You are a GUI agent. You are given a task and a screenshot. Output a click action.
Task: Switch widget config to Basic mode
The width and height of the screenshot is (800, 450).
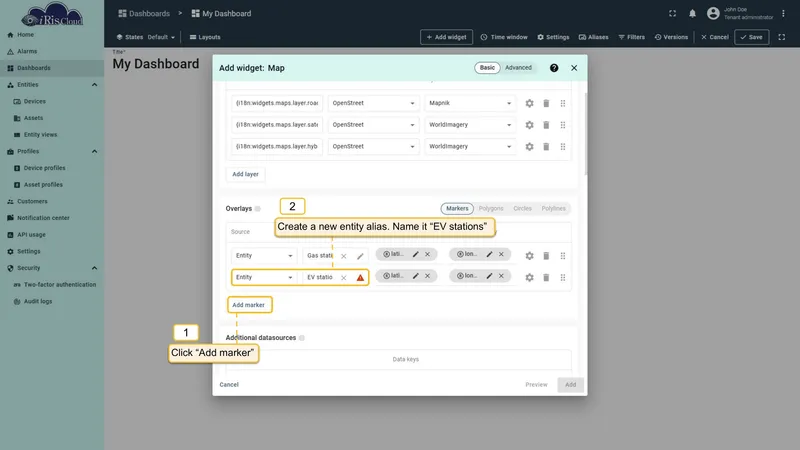point(487,68)
